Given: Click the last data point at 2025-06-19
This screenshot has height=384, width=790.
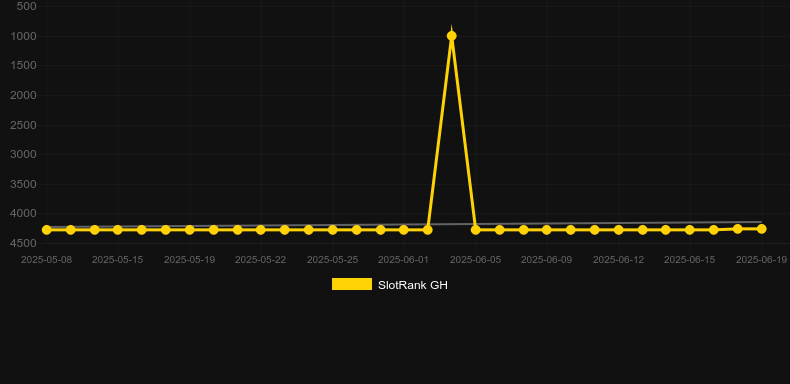Looking at the screenshot, I should pos(761,229).
